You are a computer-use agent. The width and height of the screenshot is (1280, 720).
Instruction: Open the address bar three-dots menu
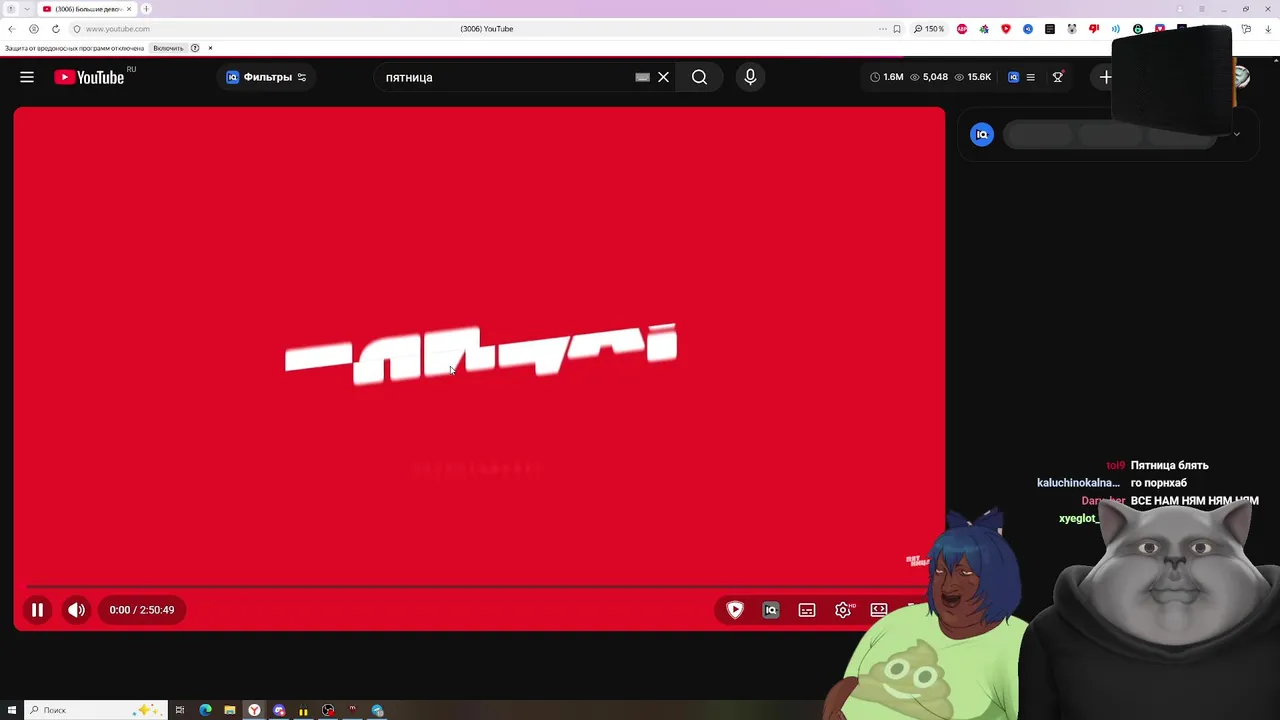(882, 29)
